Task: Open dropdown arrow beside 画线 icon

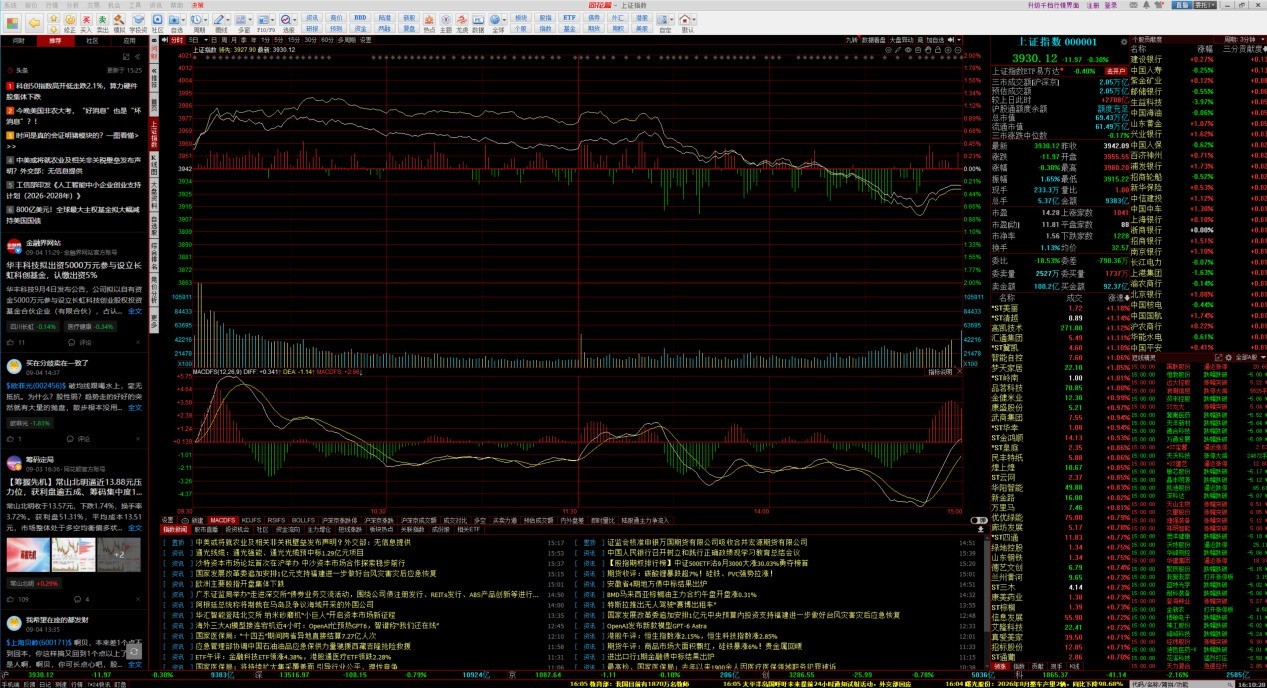Action: point(229,20)
